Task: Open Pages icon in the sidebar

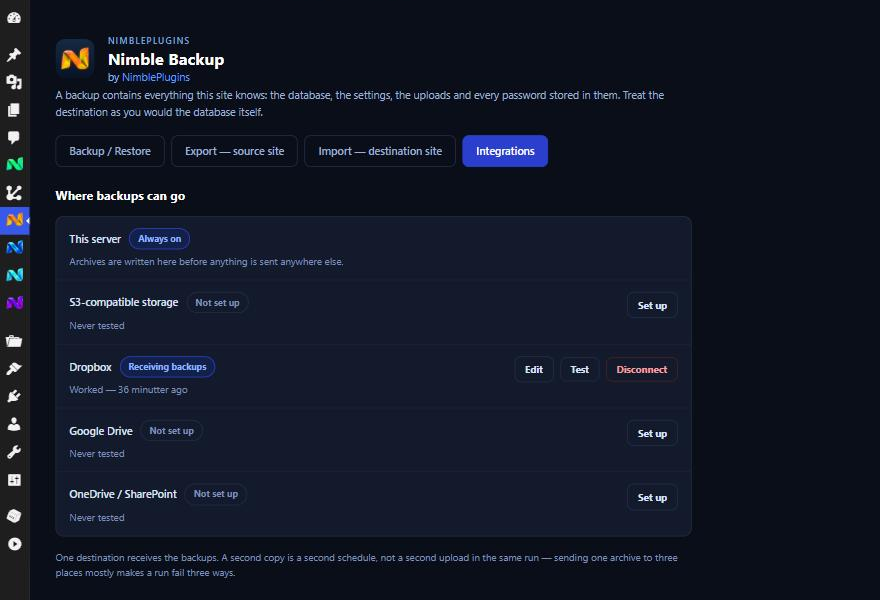Action: pyautogui.click(x=14, y=110)
